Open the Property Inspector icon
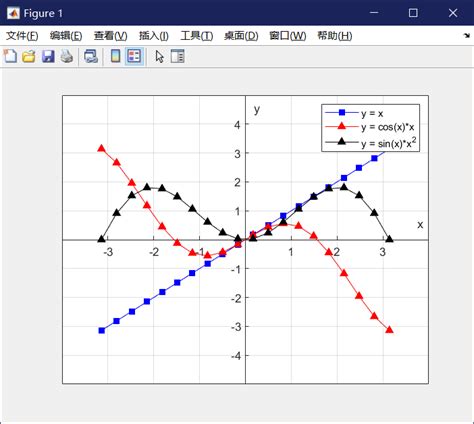The height and width of the screenshot is (424, 474). pyautogui.click(x=177, y=56)
